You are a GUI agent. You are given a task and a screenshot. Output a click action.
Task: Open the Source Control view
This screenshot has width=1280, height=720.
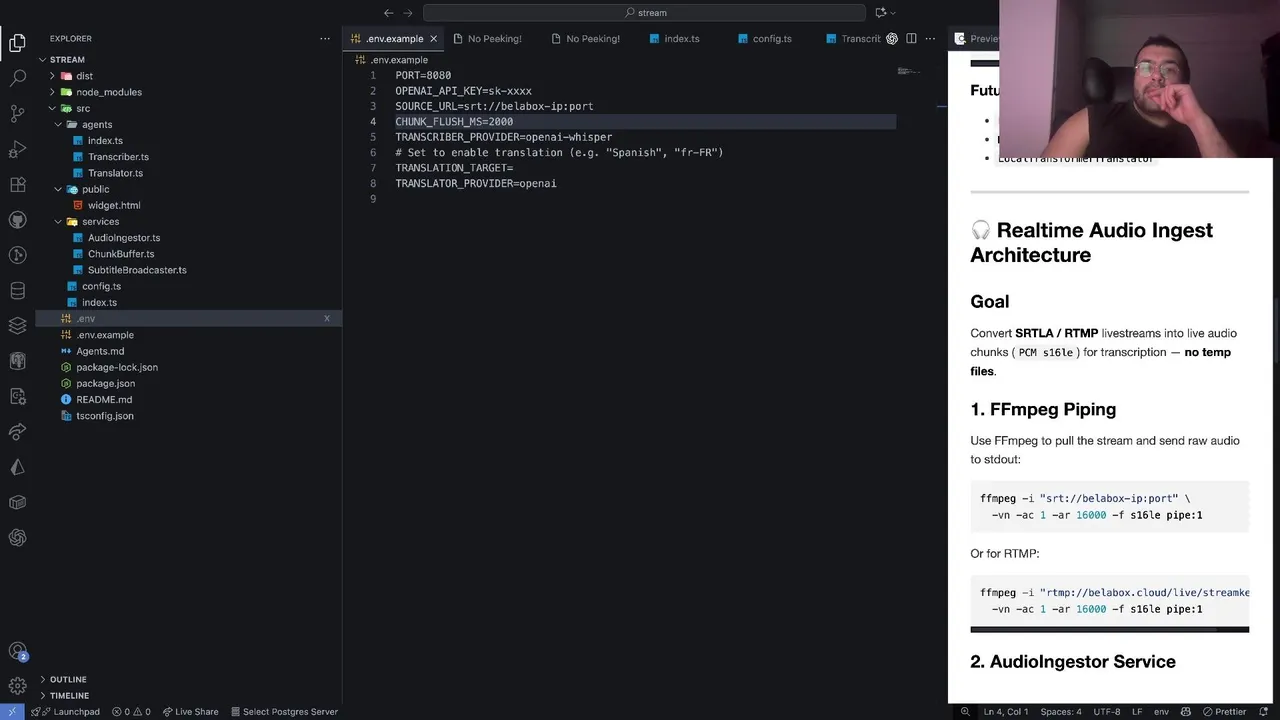tap(17, 113)
